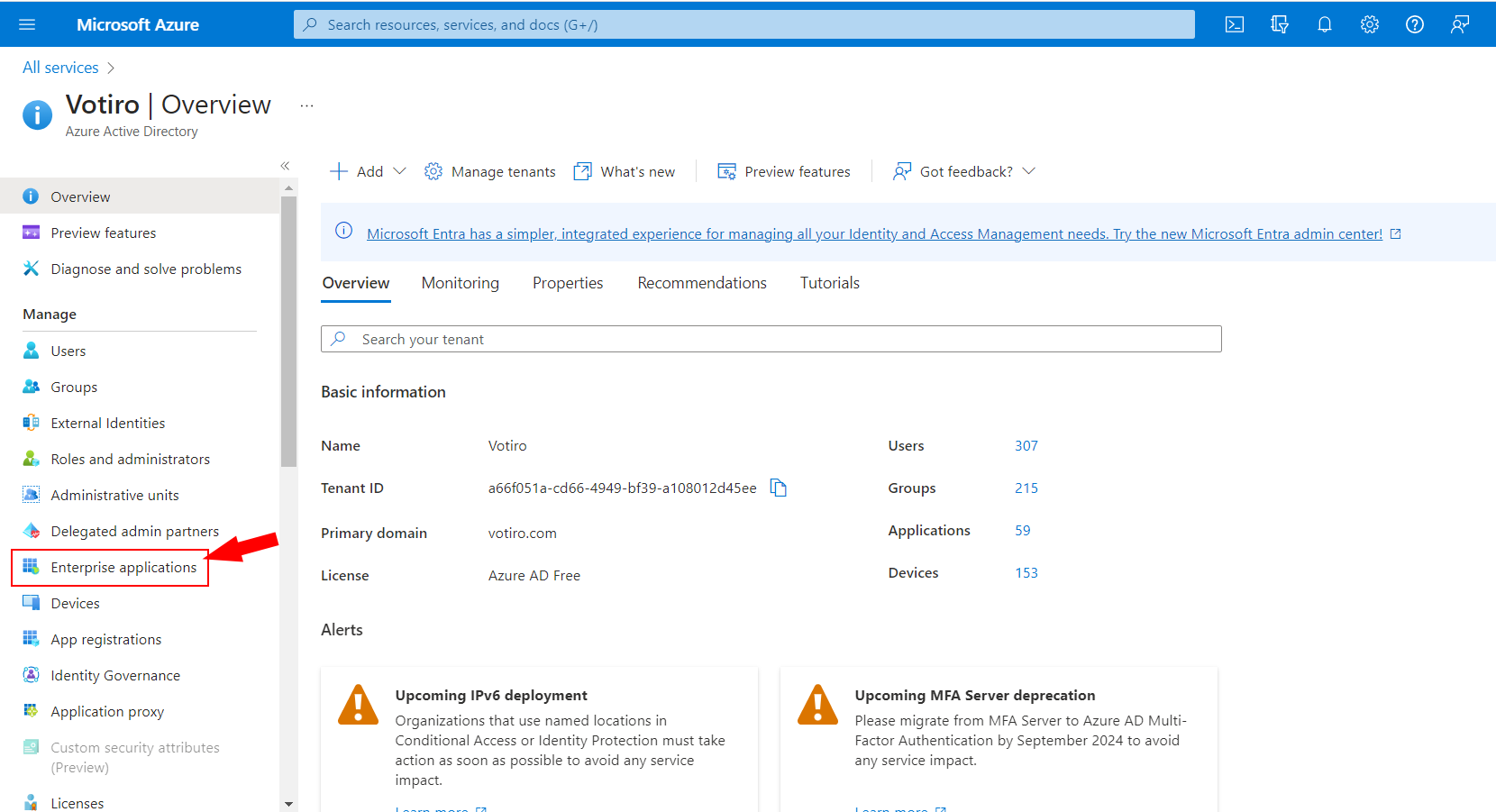Click the Administrative units icon
The image size is (1496, 812).
[x=32, y=495]
